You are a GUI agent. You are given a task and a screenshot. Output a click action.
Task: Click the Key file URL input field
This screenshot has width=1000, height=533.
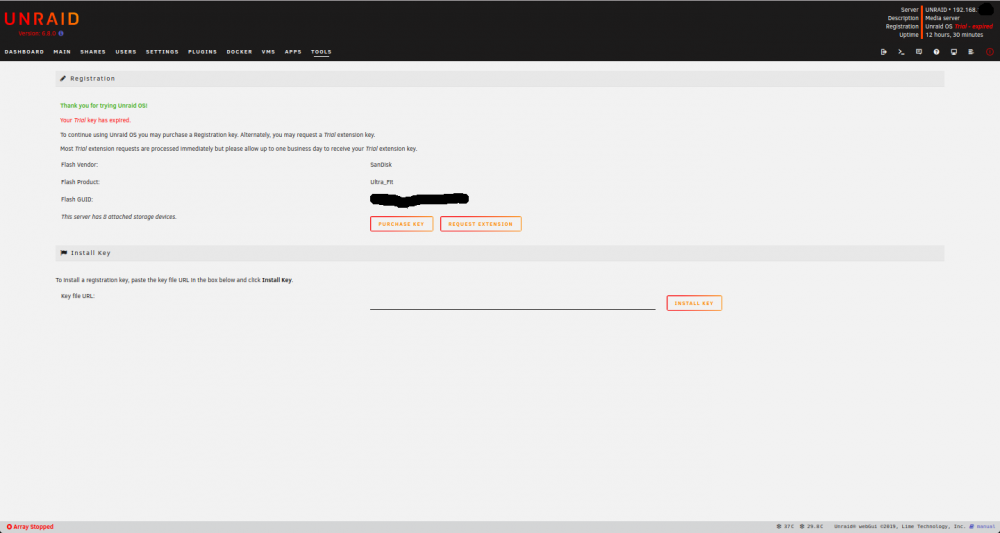pyautogui.click(x=512, y=303)
